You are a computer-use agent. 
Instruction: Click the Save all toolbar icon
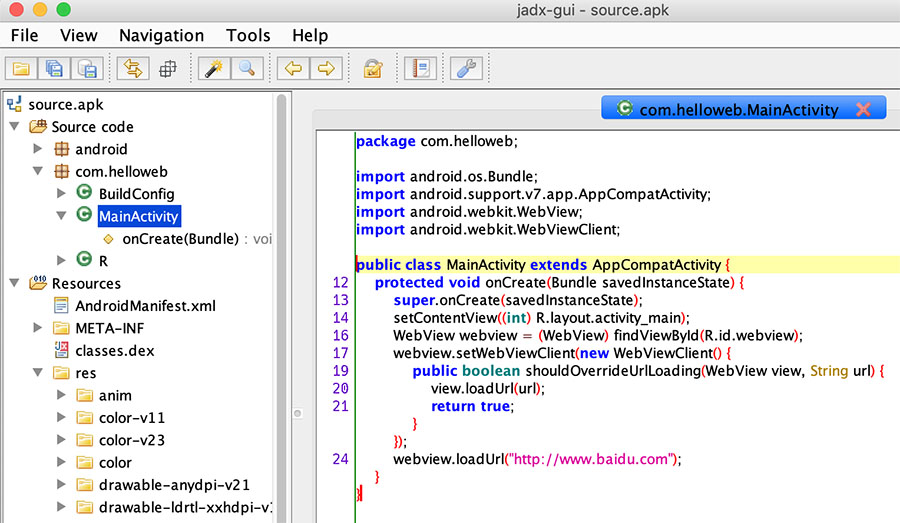pos(54,69)
